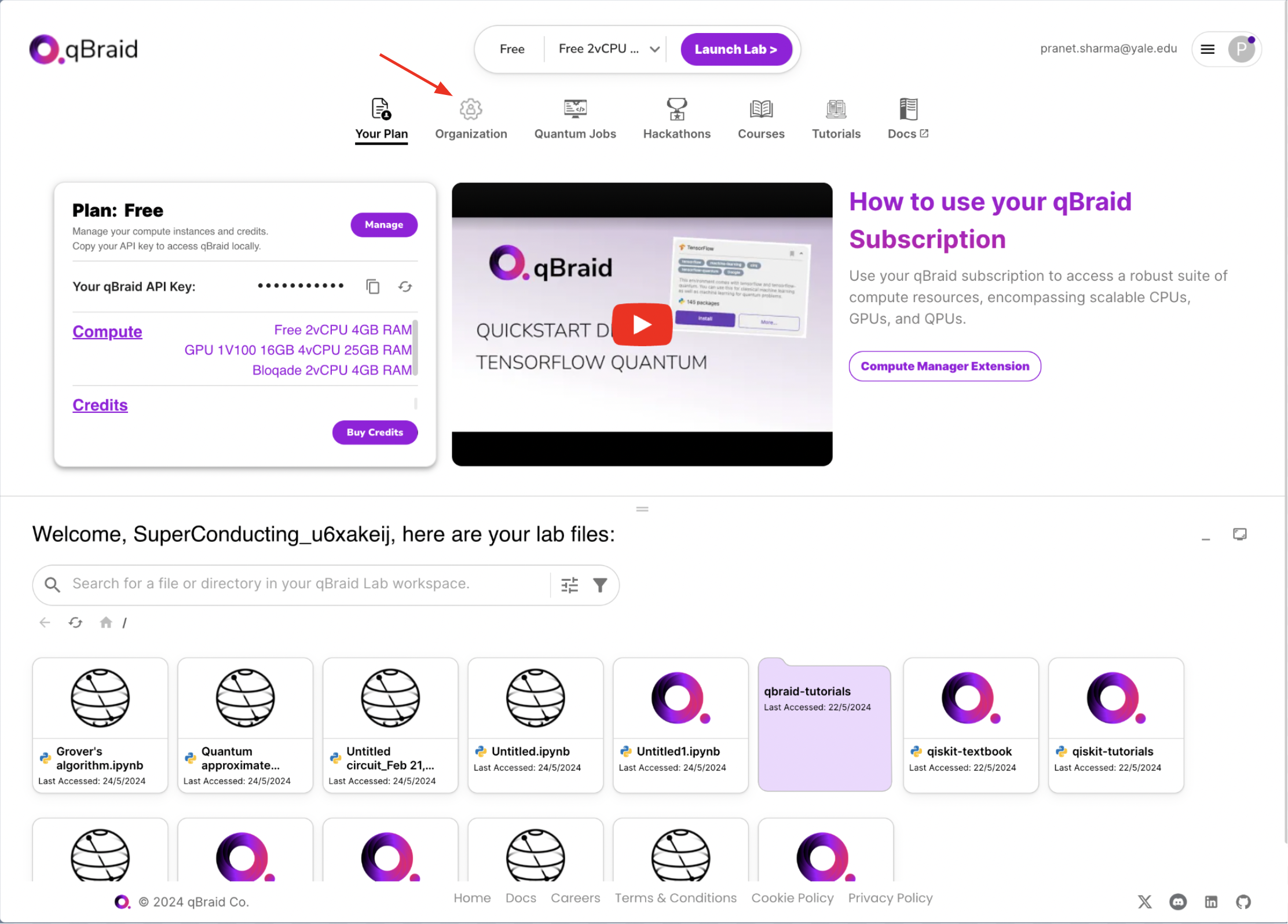Open the Your Plan tab

tap(381, 120)
